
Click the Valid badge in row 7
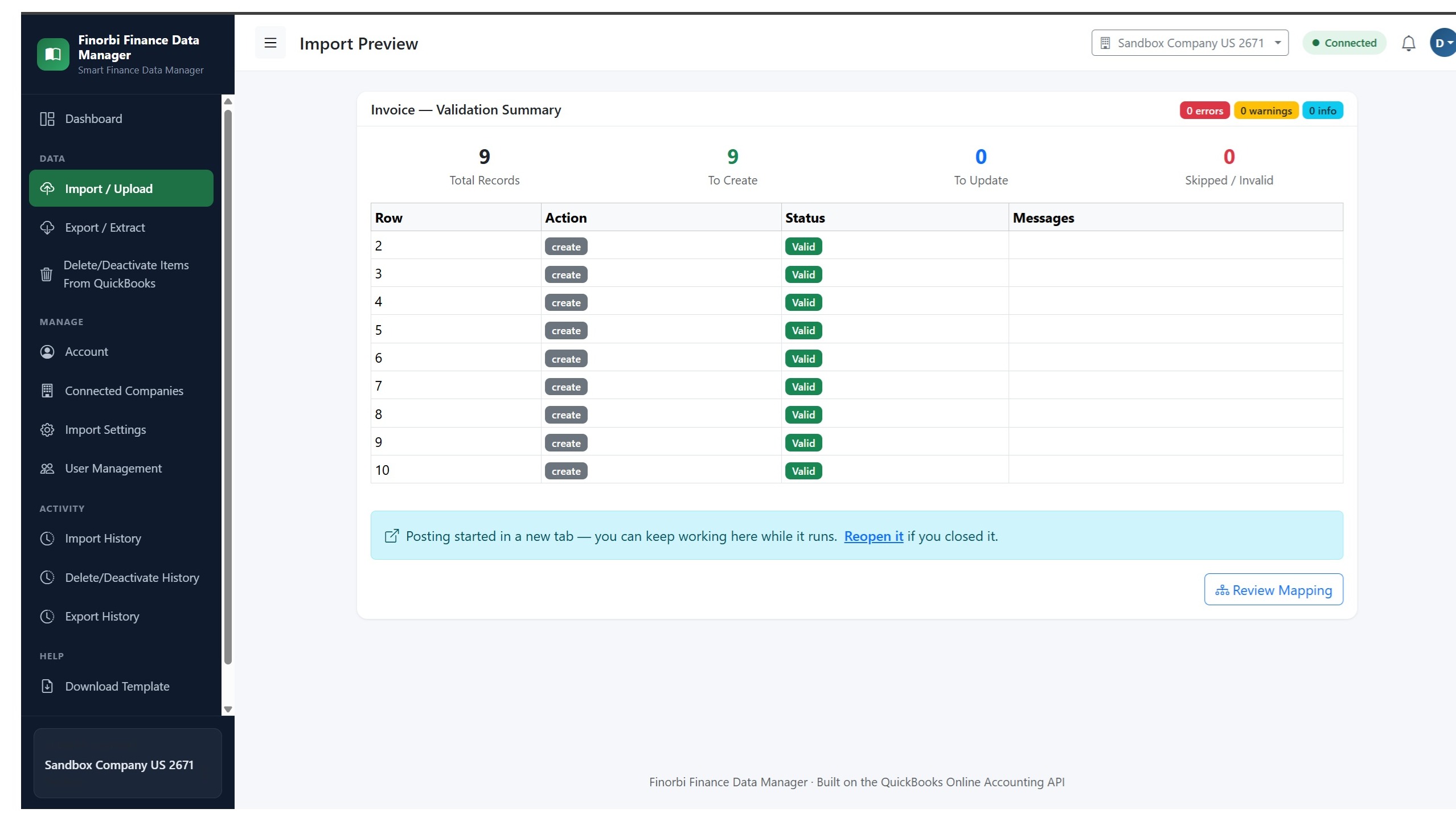[x=803, y=387]
